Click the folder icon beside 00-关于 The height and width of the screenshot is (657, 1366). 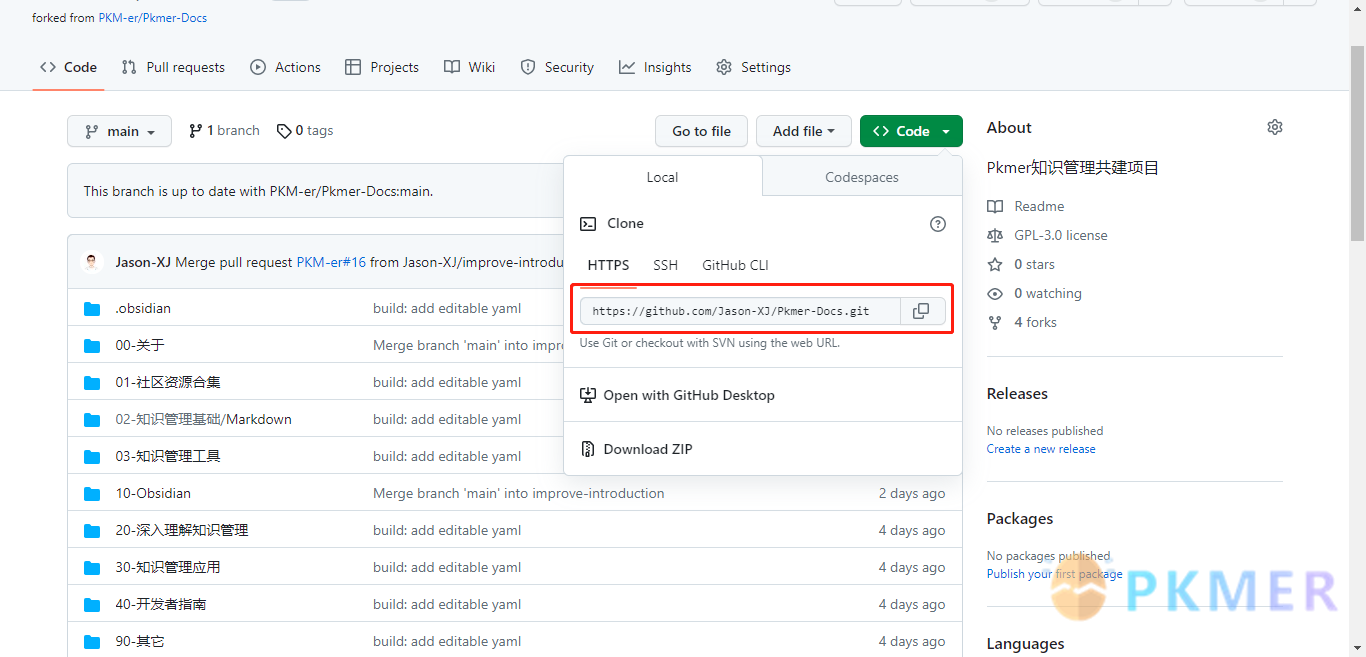(x=92, y=345)
